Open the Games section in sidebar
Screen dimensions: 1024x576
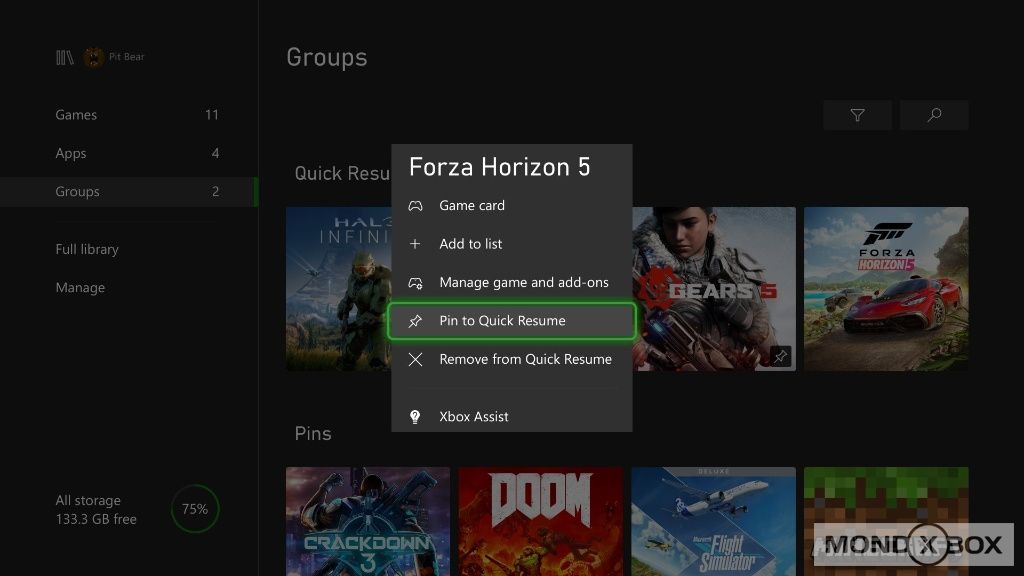point(76,115)
